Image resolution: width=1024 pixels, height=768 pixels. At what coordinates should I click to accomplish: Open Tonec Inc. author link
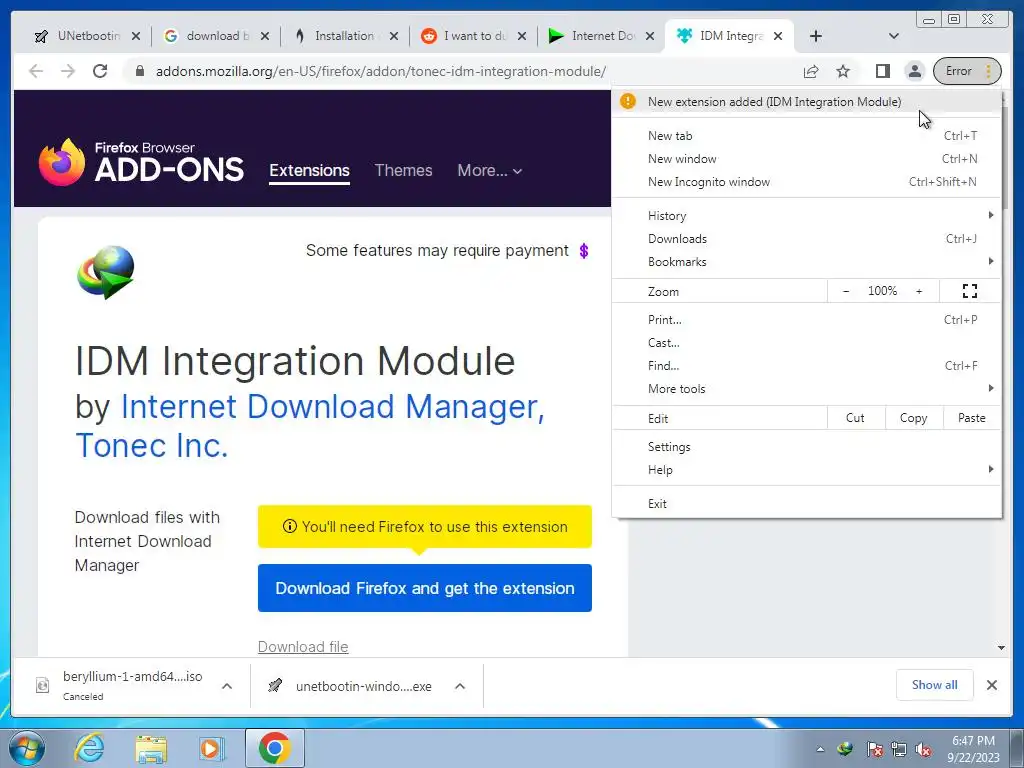pyautogui.click(x=152, y=446)
